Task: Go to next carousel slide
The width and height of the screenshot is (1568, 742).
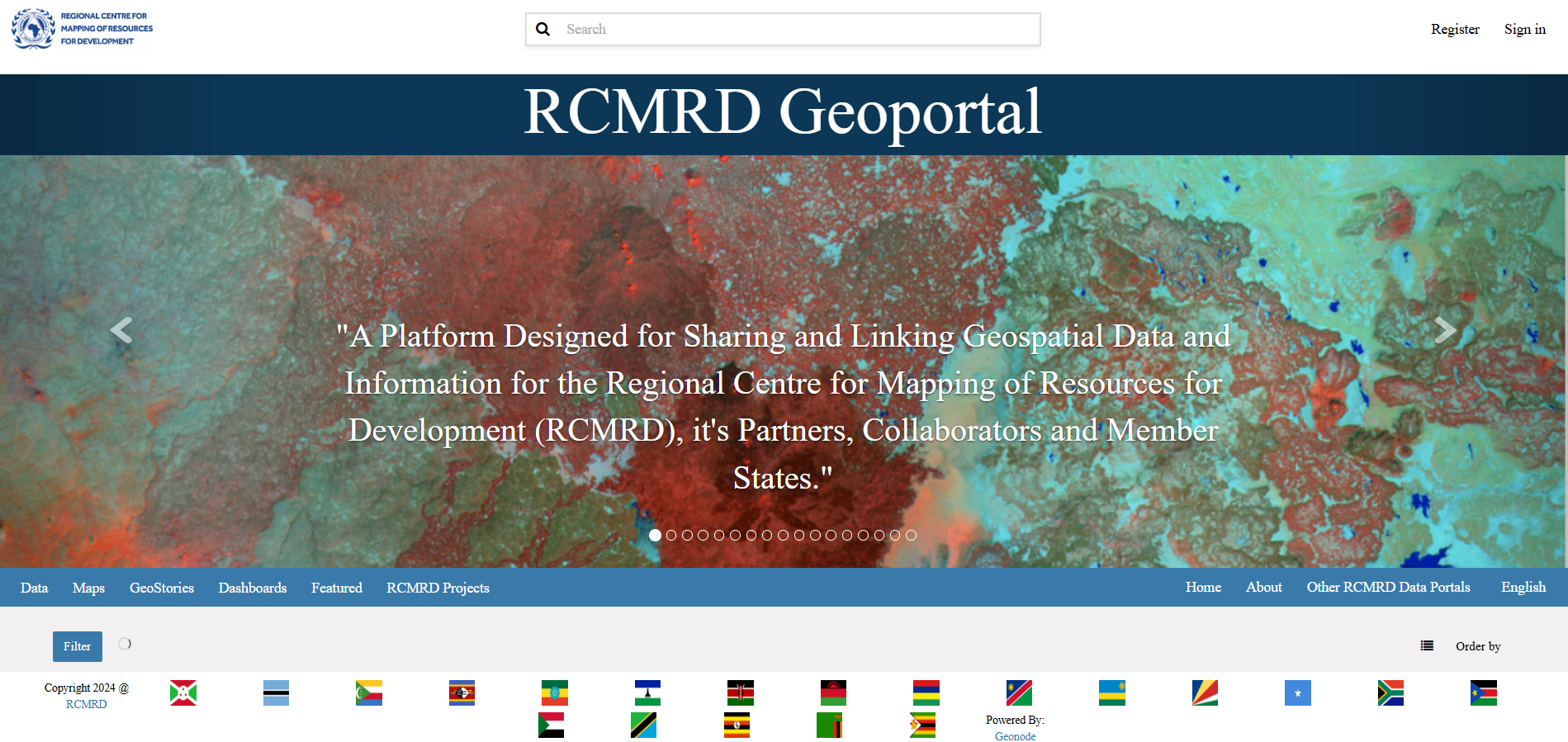Action: click(1444, 330)
